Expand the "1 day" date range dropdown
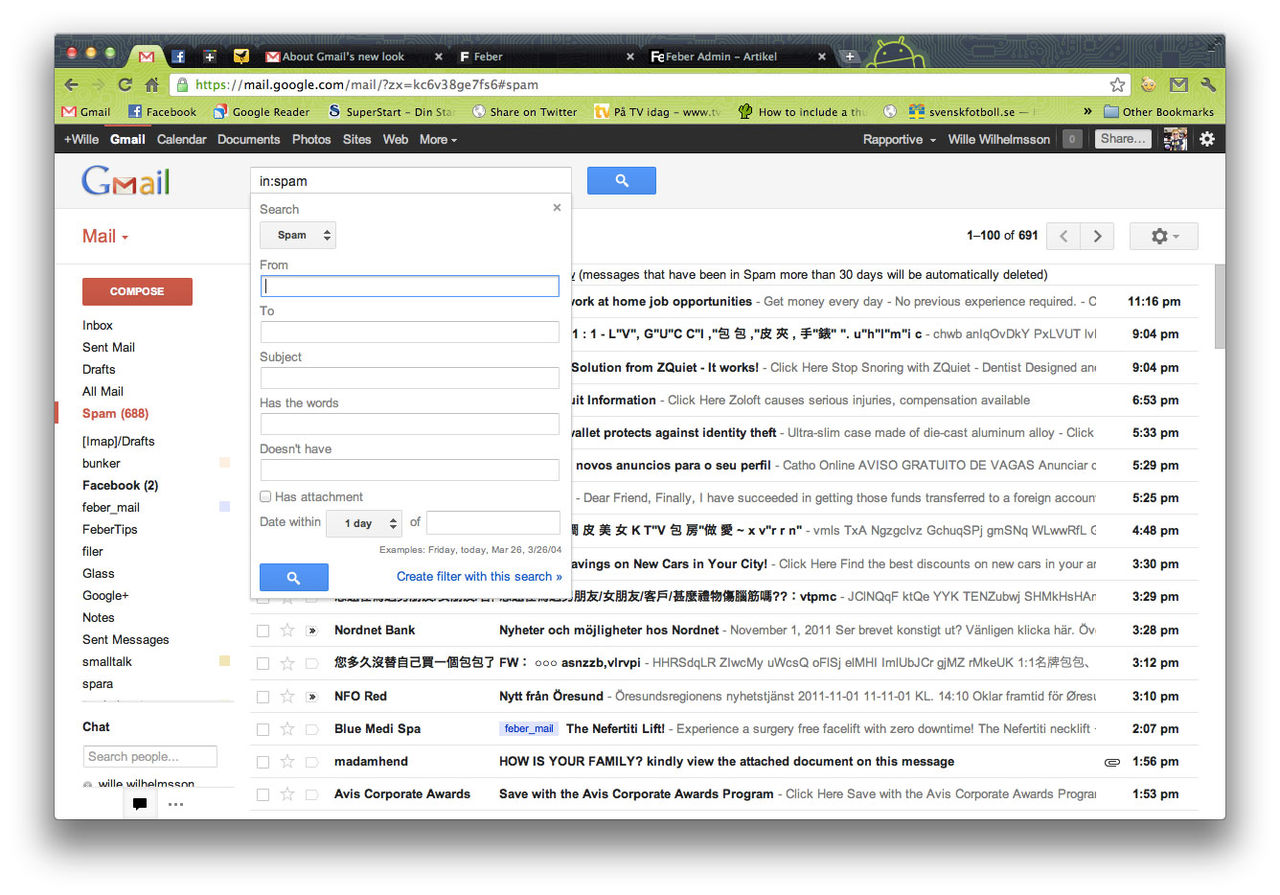1280x895 pixels. tap(363, 523)
